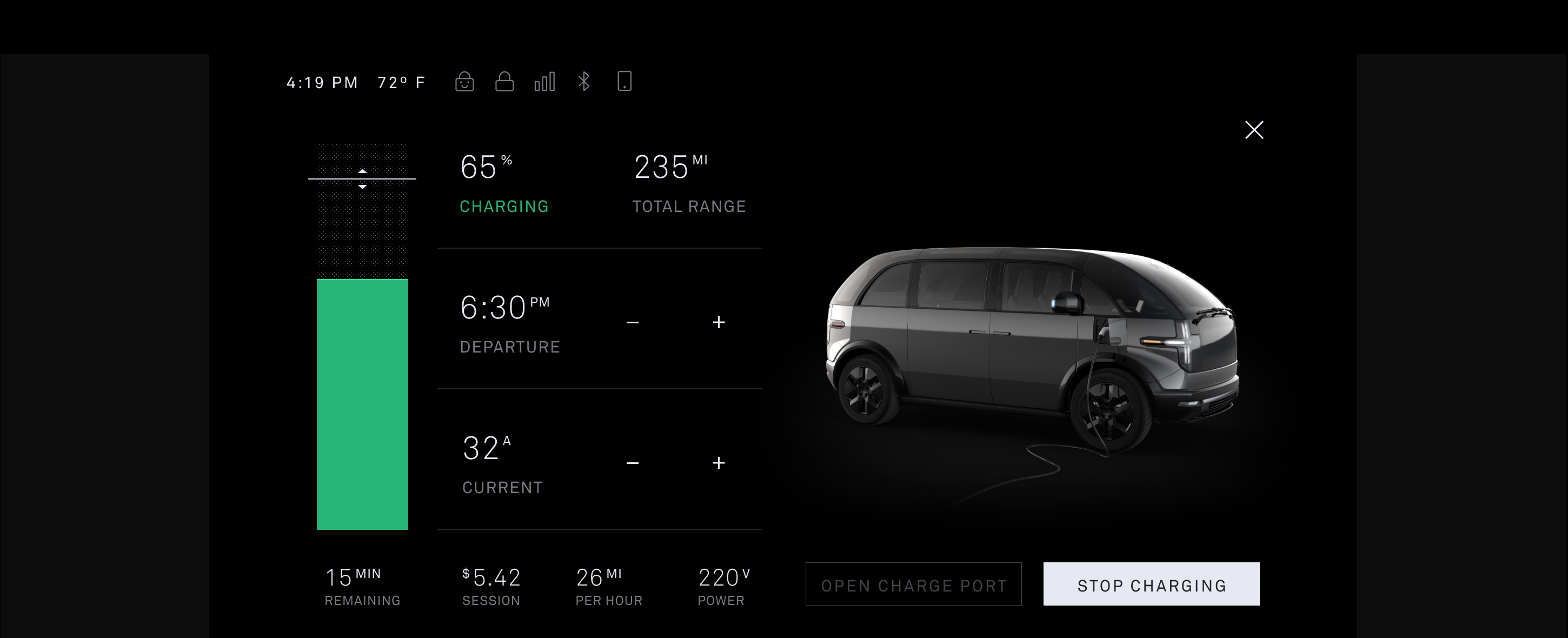
Task: Increase departure time with plus button
Action: [720, 322]
